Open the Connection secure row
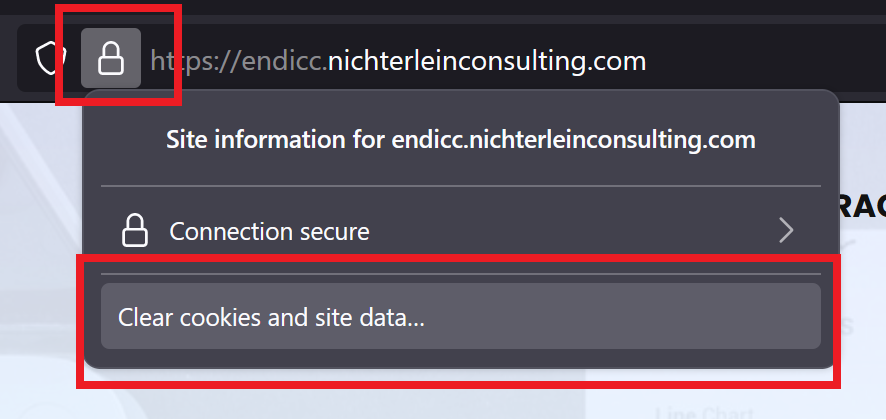Image resolution: width=886 pixels, height=420 pixels. click(x=460, y=232)
